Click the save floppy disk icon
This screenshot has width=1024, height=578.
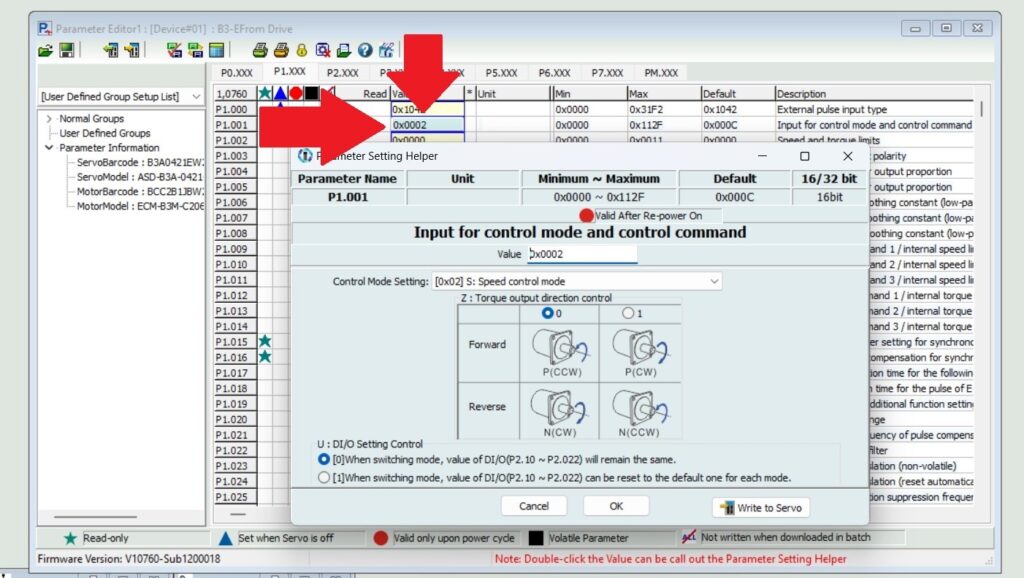click(x=66, y=49)
